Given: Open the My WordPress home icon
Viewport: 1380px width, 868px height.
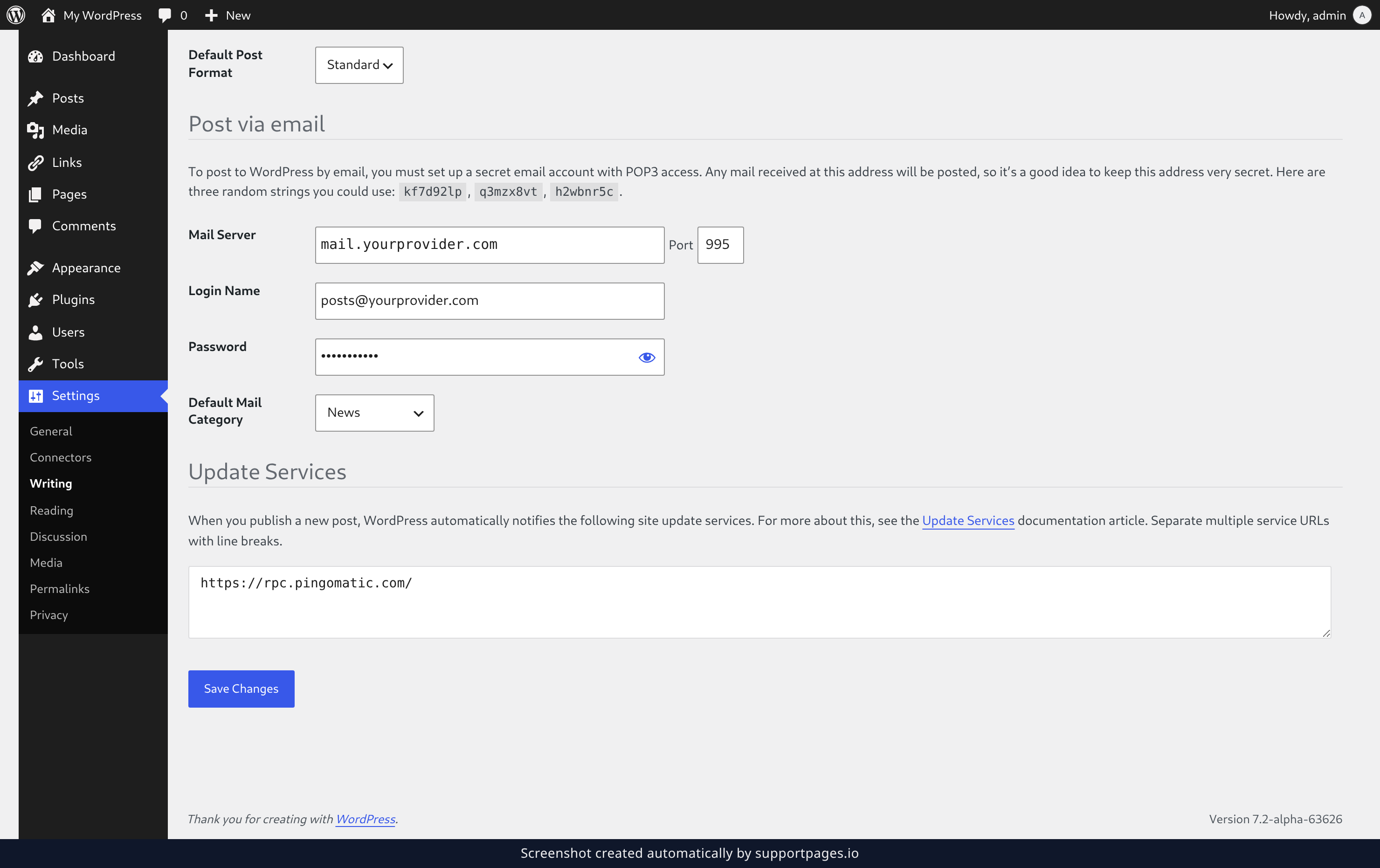Looking at the screenshot, I should (x=48, y=15).
